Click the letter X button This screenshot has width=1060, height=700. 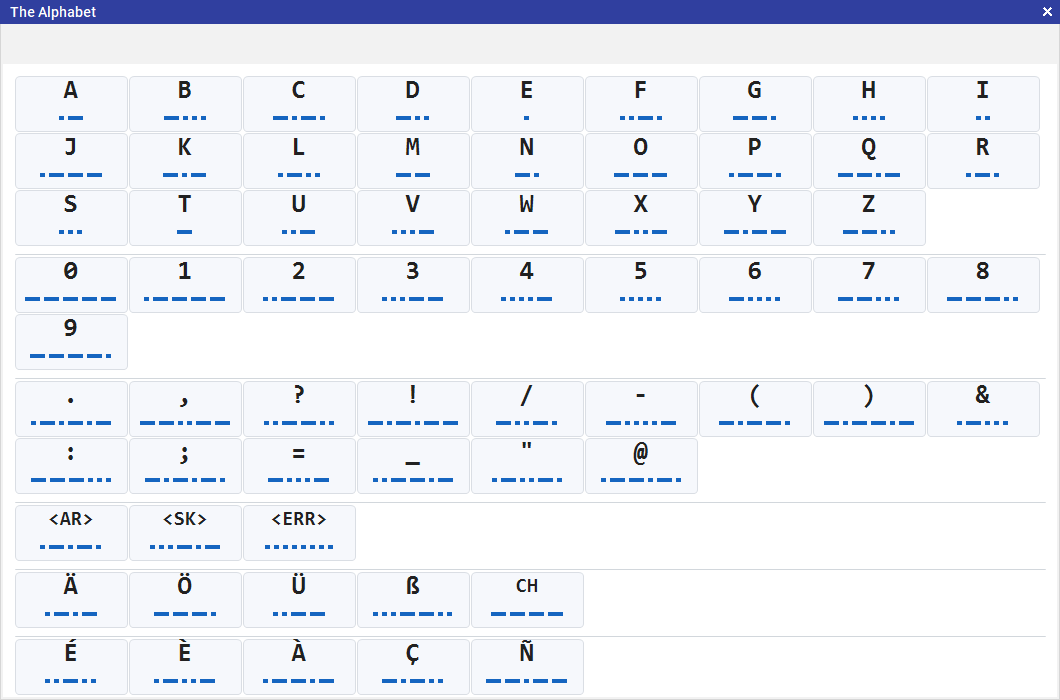[641, 218]
